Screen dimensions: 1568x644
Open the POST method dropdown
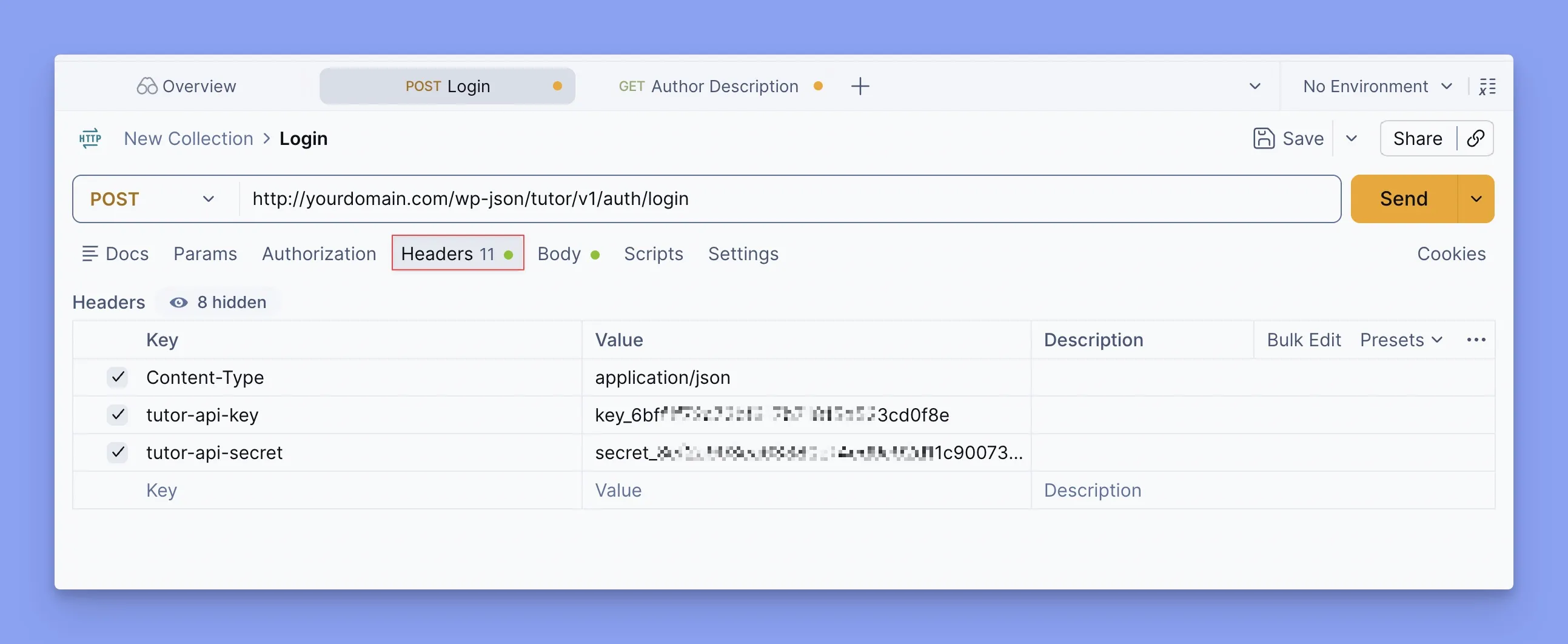click(x=153, y=199)
